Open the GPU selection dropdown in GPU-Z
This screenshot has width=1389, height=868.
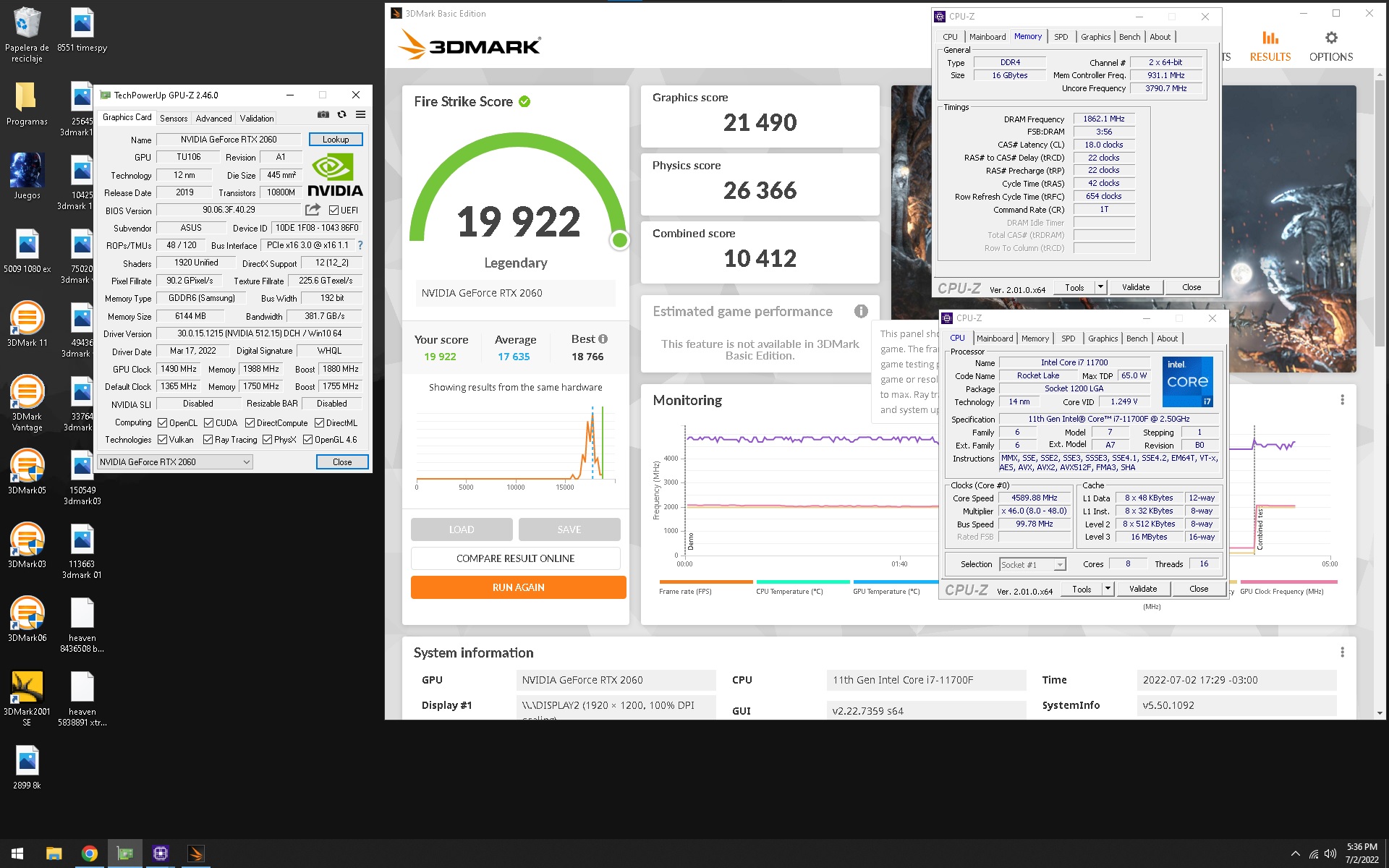tap(174, 462)
